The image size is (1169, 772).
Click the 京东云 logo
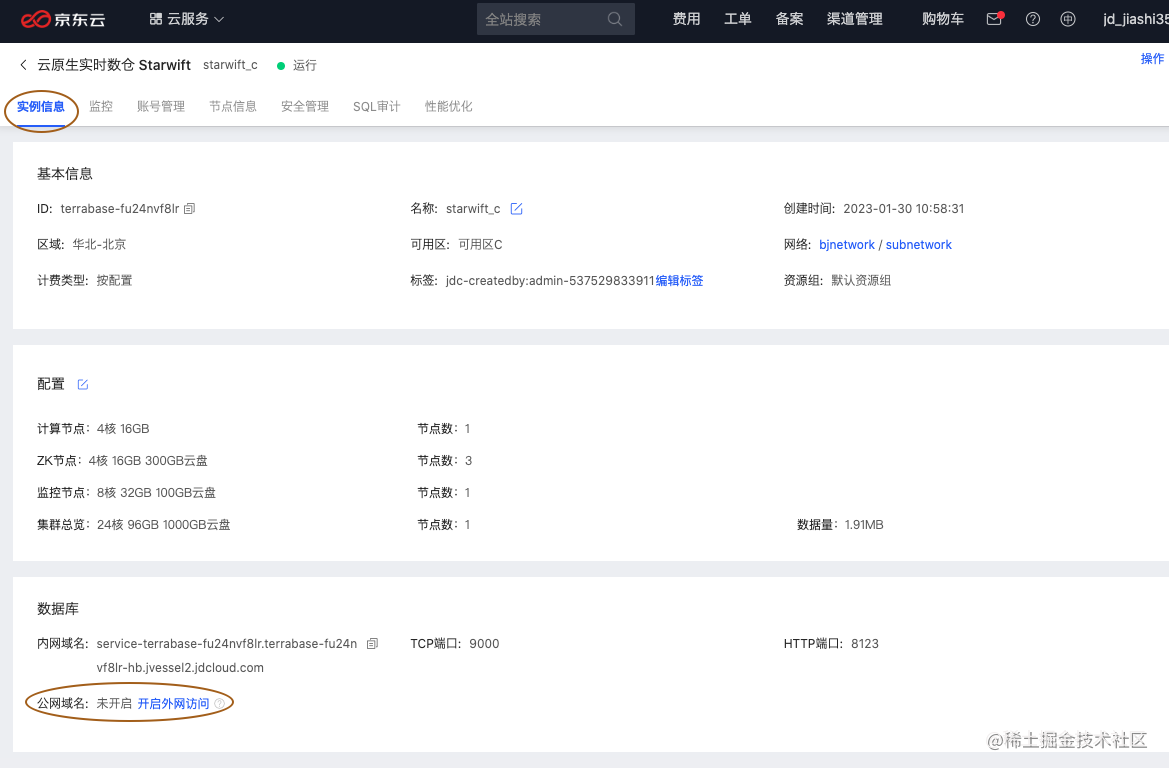63,19
